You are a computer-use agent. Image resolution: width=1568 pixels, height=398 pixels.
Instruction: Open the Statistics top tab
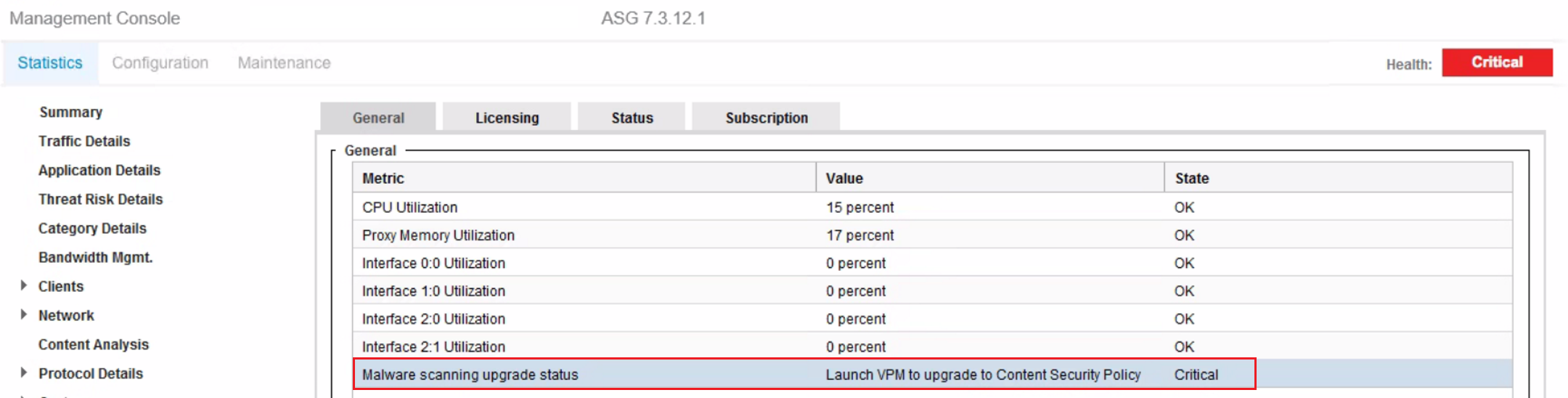tap(50, 63)
